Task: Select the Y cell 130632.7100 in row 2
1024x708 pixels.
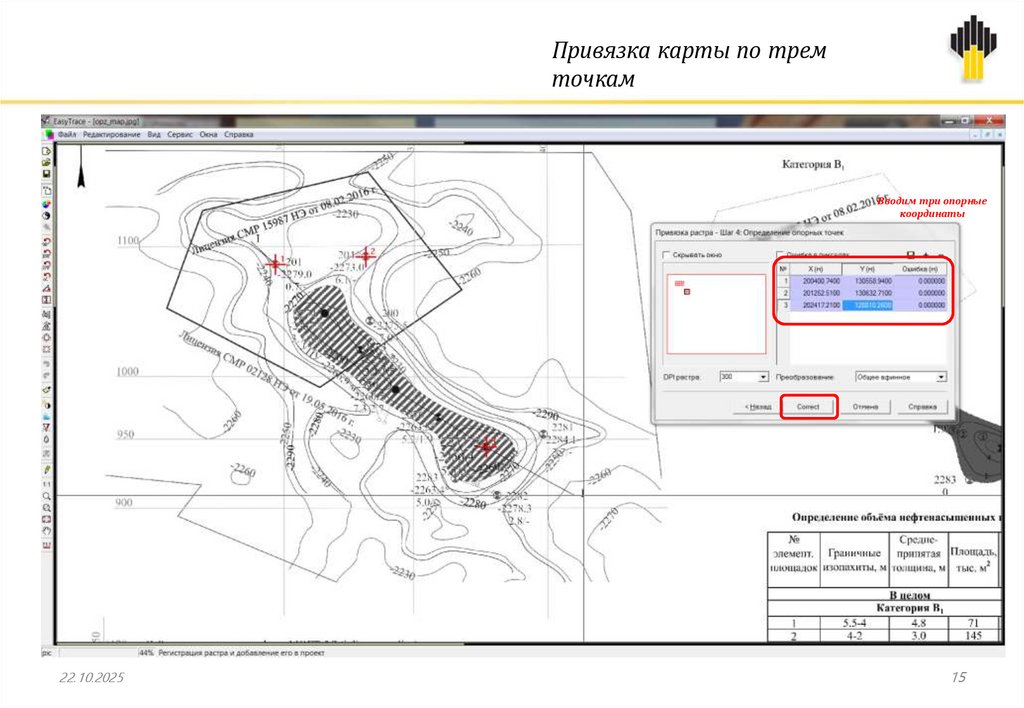Action: (x=868, y=293)
